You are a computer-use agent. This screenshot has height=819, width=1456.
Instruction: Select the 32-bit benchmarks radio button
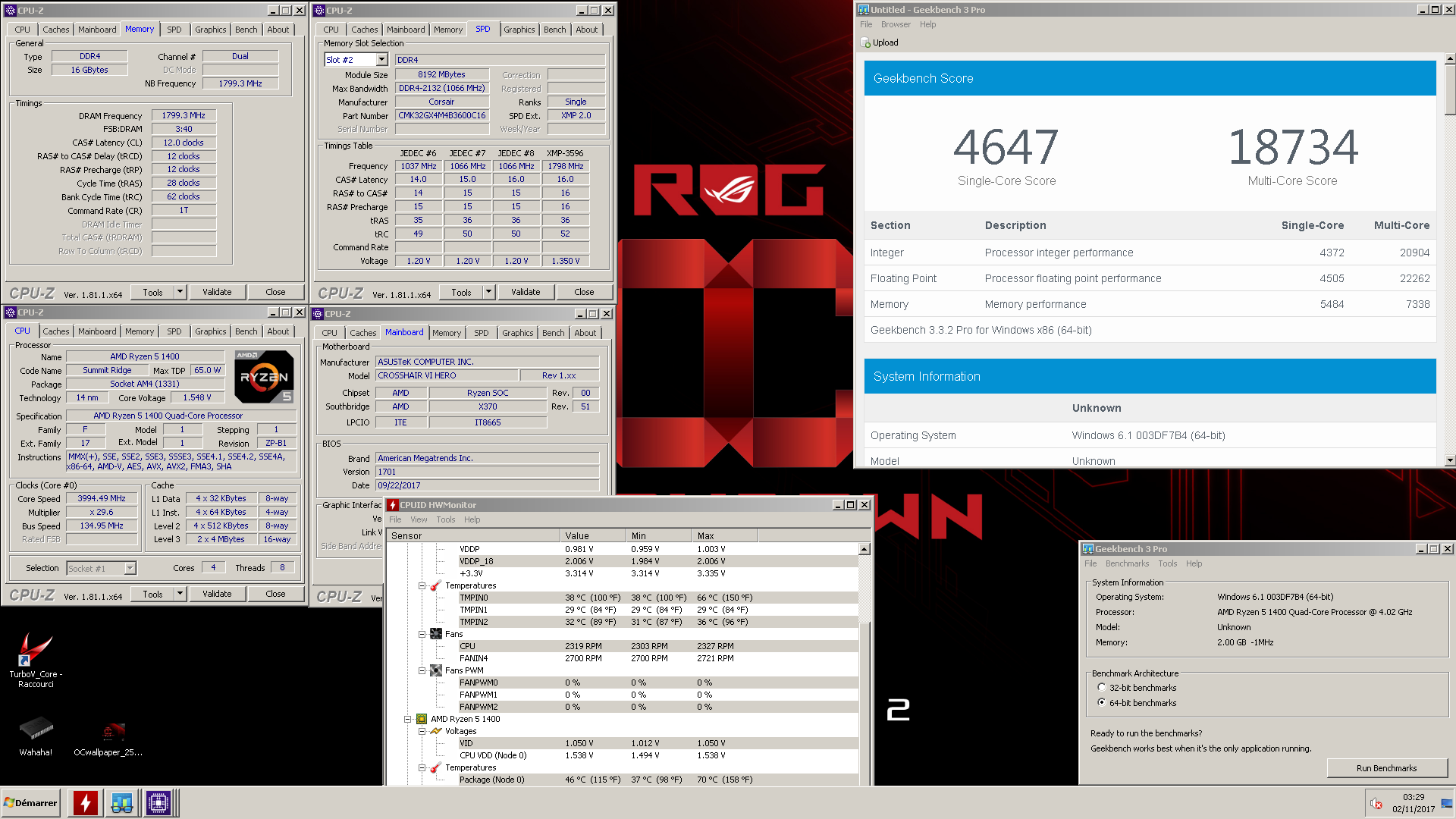click(x=1101, y=688)
